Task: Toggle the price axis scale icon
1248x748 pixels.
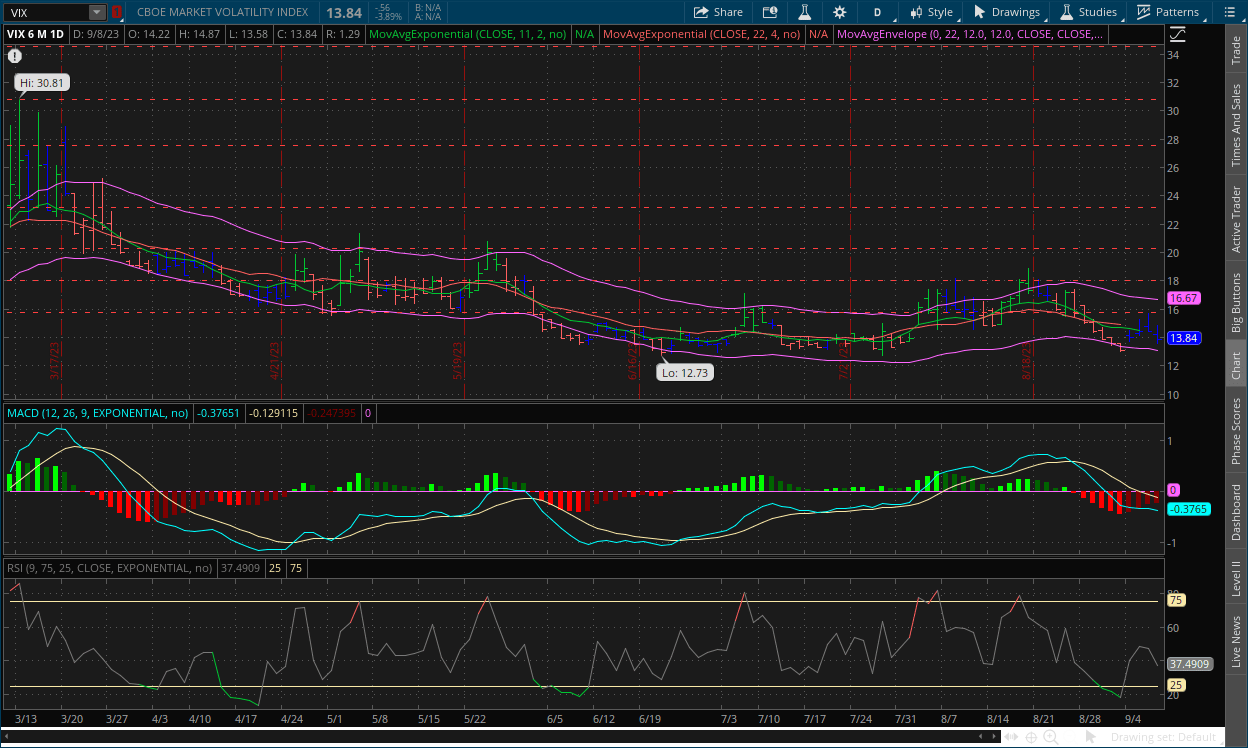Action: point(1179,33)
